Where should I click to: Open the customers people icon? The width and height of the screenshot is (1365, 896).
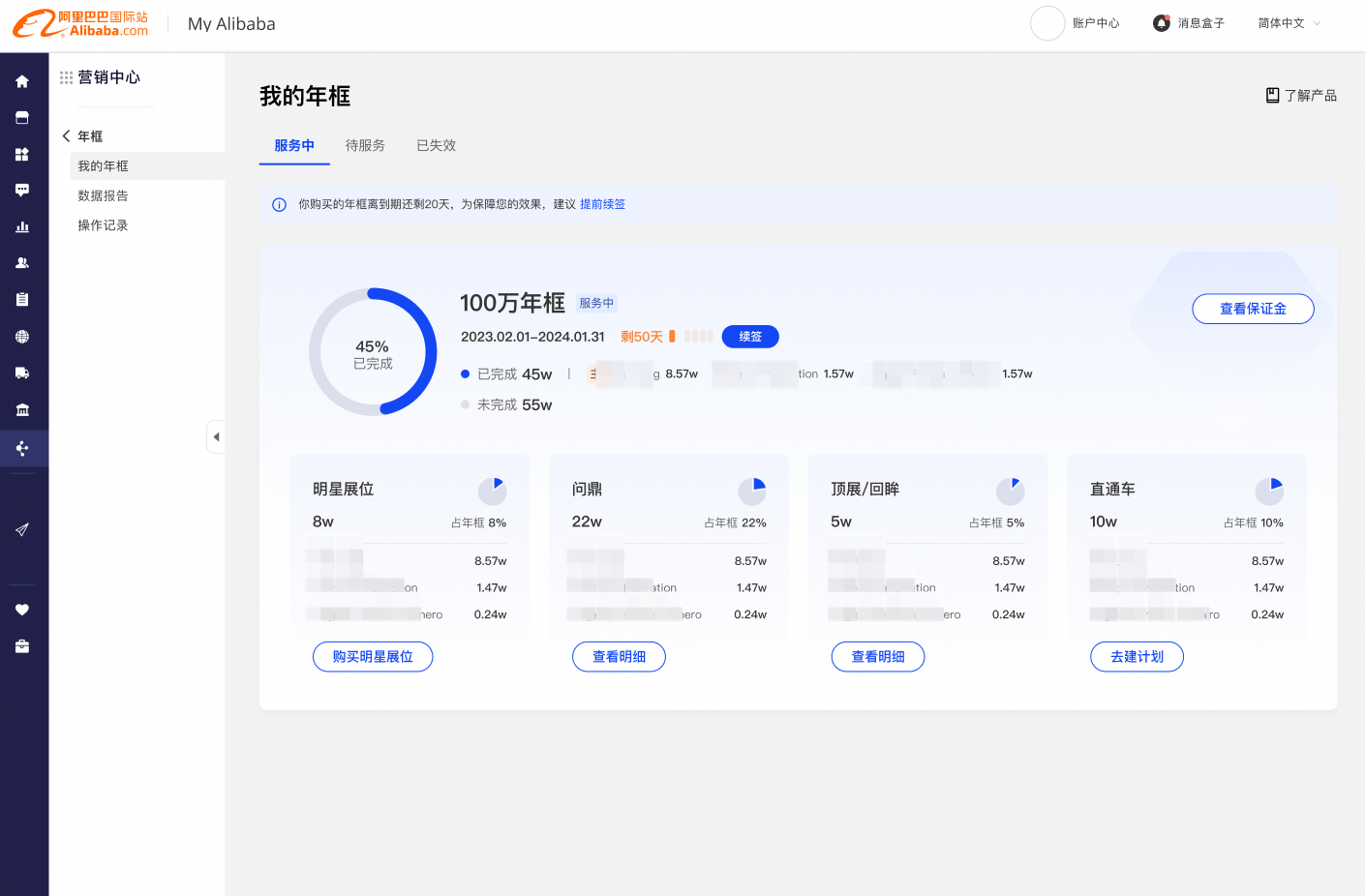[22, 263]
